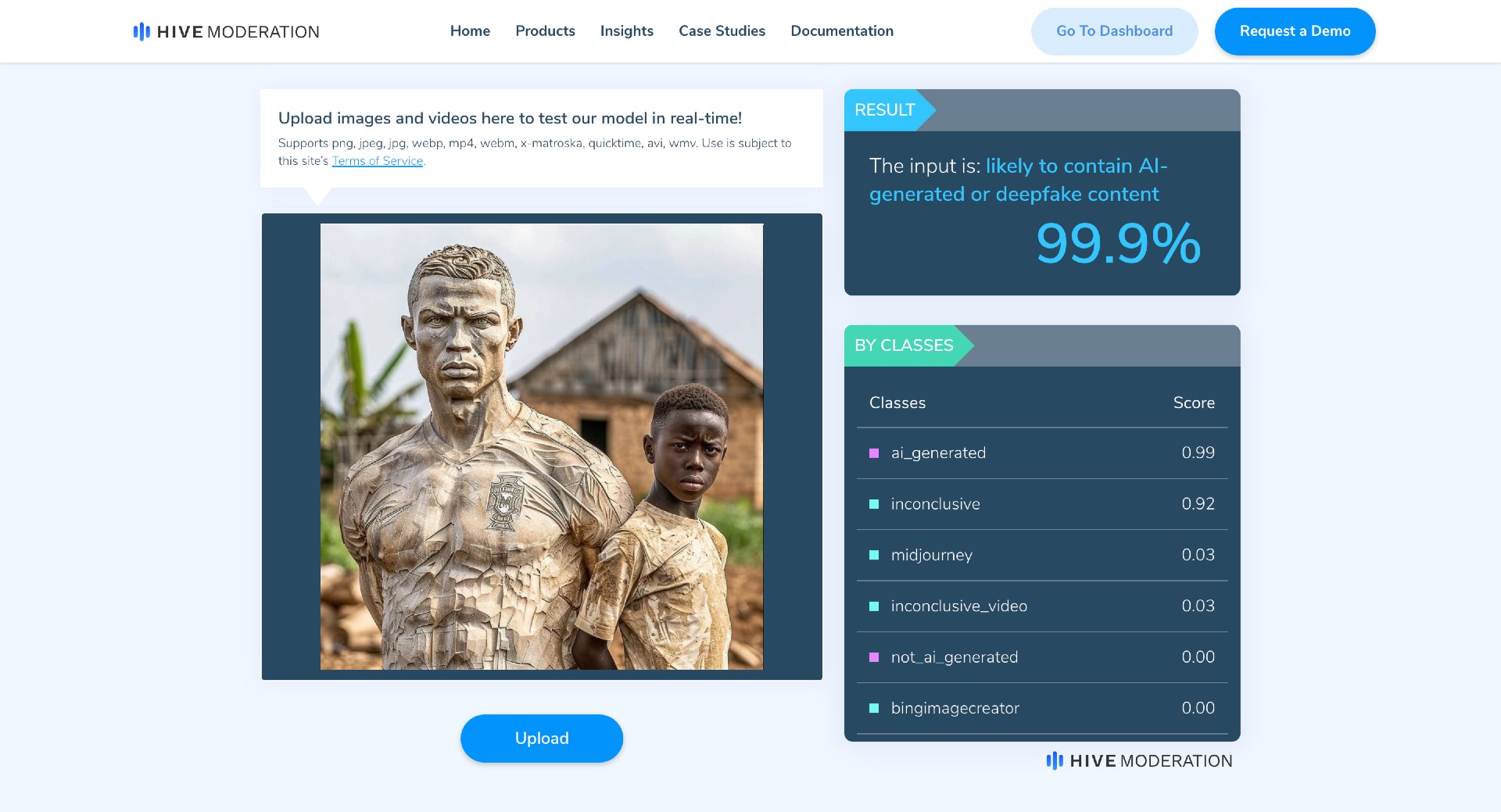
Task: Click the swatch beside bingimagecreator
Action: coord(874,708)
